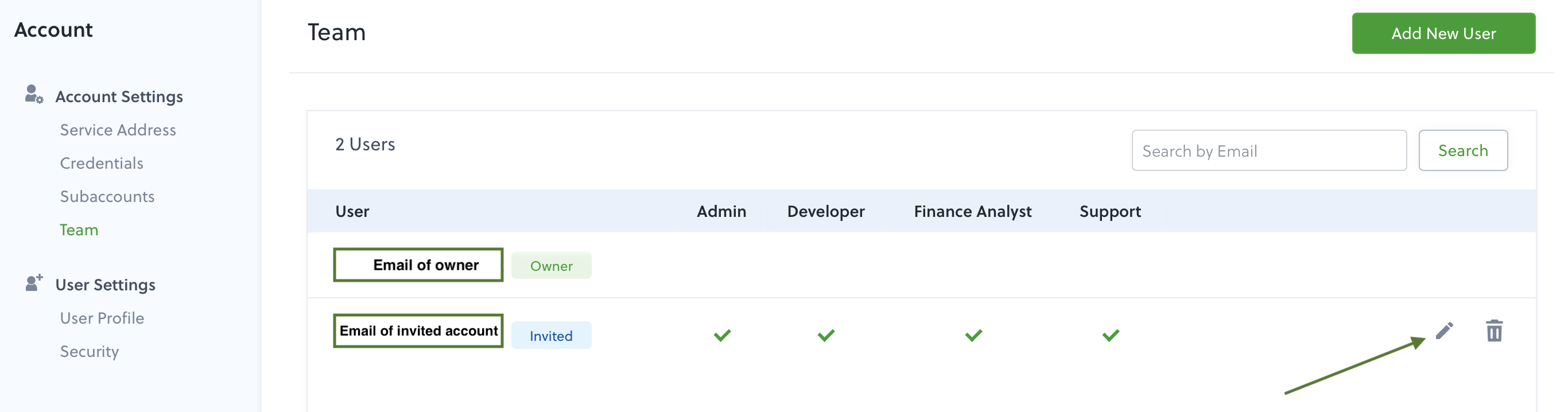1568x412 pixels.
Task: Click the pencil edit icon for invited user
Action: coord(1444,331)
